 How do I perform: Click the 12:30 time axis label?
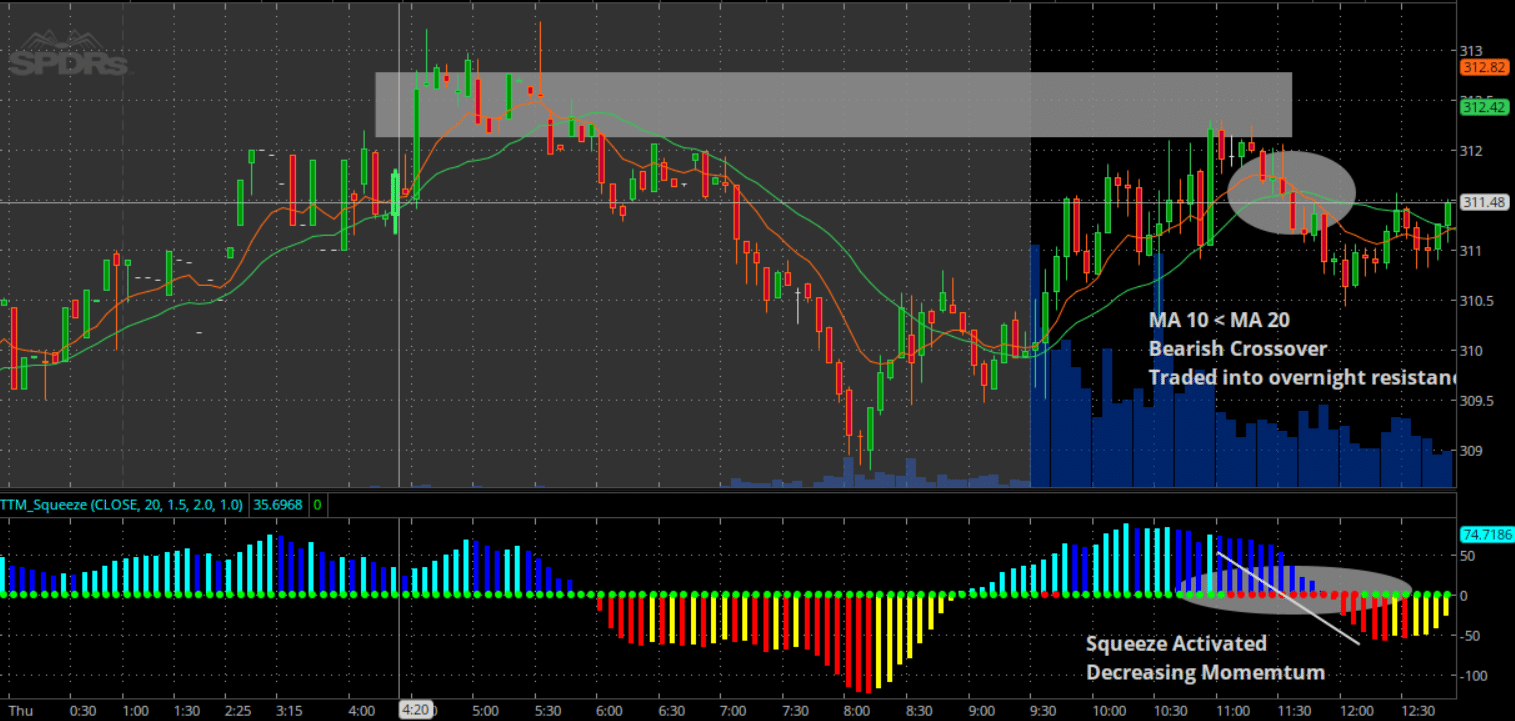coord(1419,710)
